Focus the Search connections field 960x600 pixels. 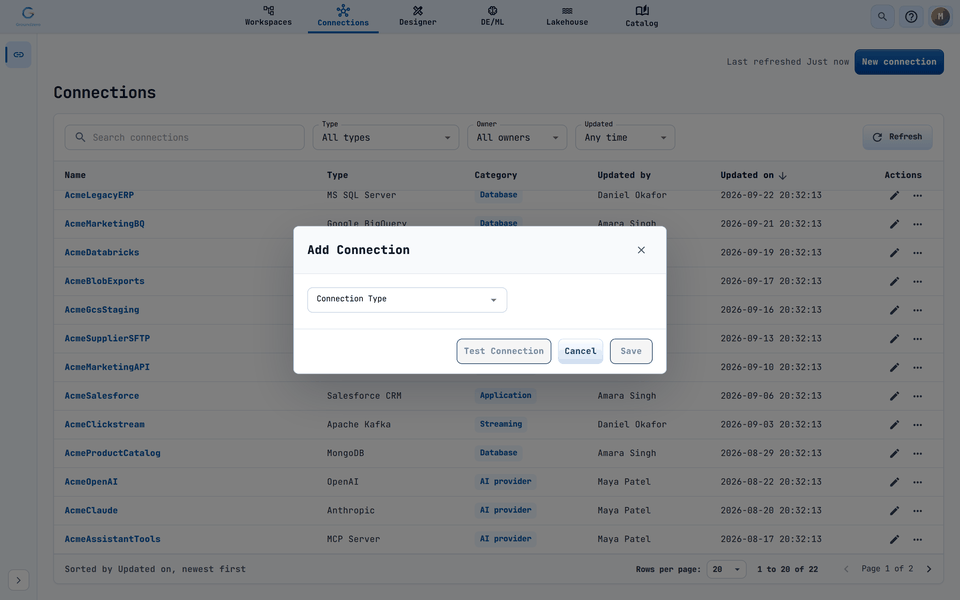pyautogui.click(x=184, y=138)
